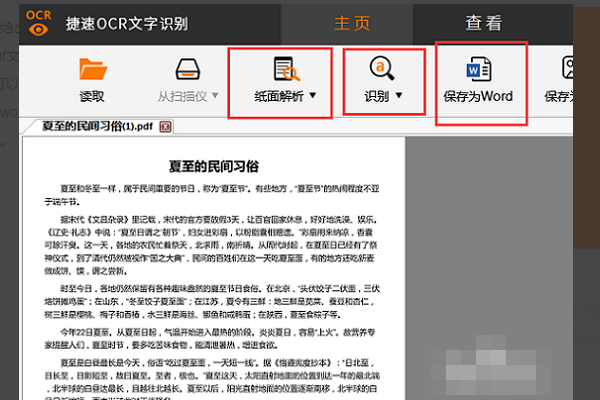Expand the 从扫描仪 dropdown arrow

(x=215, y=95)
